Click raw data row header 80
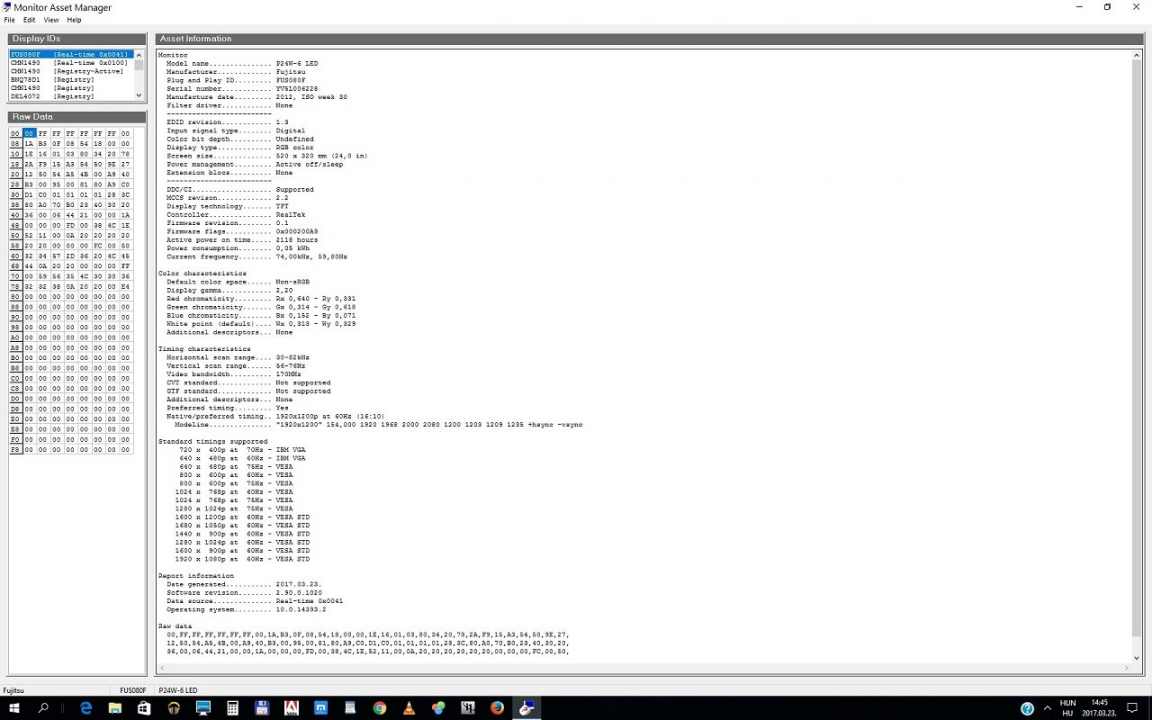1152x720 pixels. click(x=15, y=297)
